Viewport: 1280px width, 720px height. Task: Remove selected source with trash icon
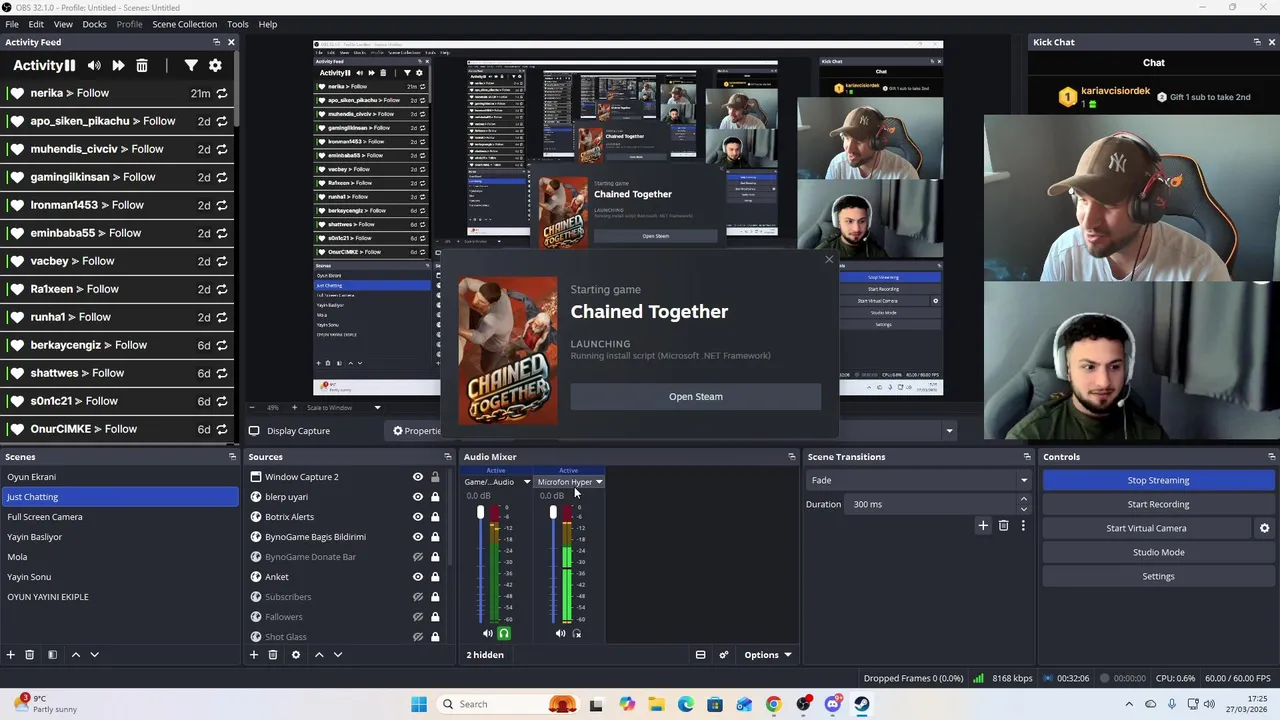point(273,655)
